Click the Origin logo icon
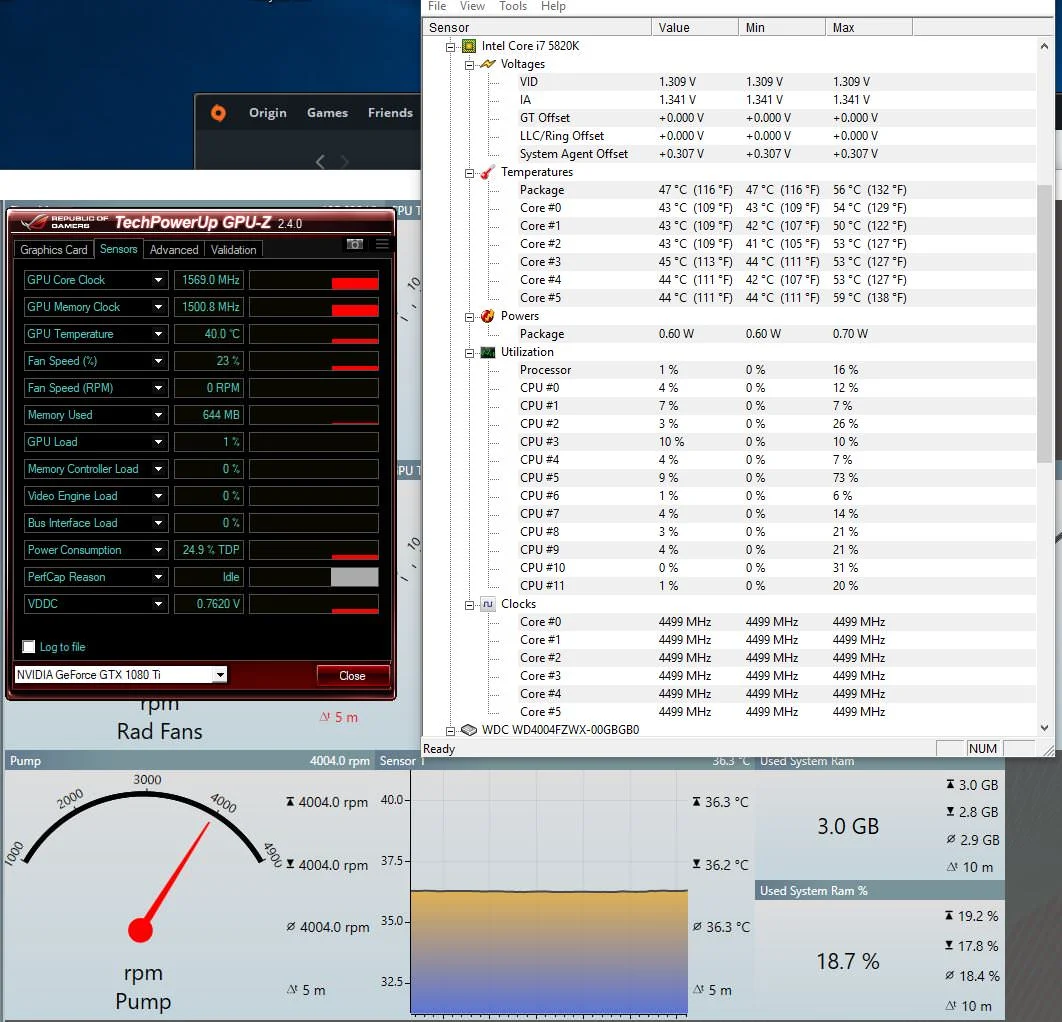The height and width of the screenshot is (1022, 1062). 218,112
